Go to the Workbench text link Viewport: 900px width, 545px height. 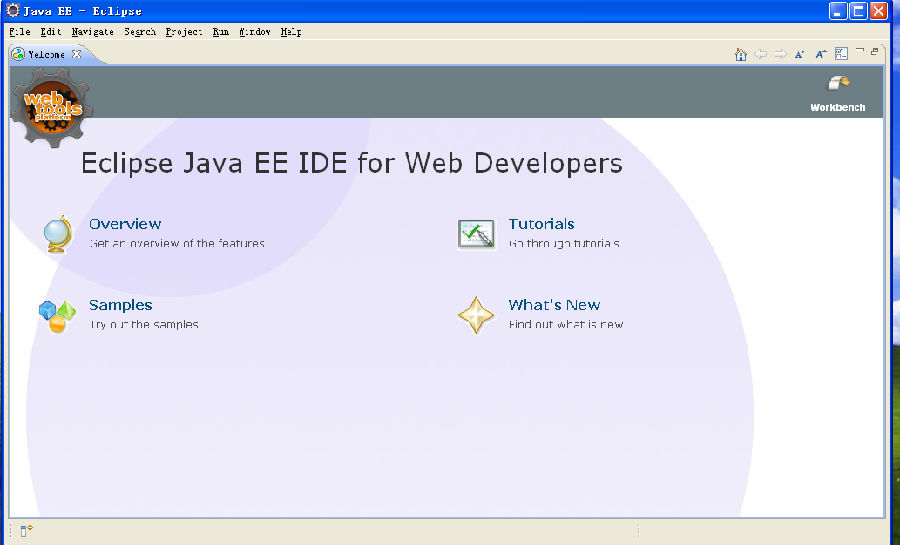point(837,107)
